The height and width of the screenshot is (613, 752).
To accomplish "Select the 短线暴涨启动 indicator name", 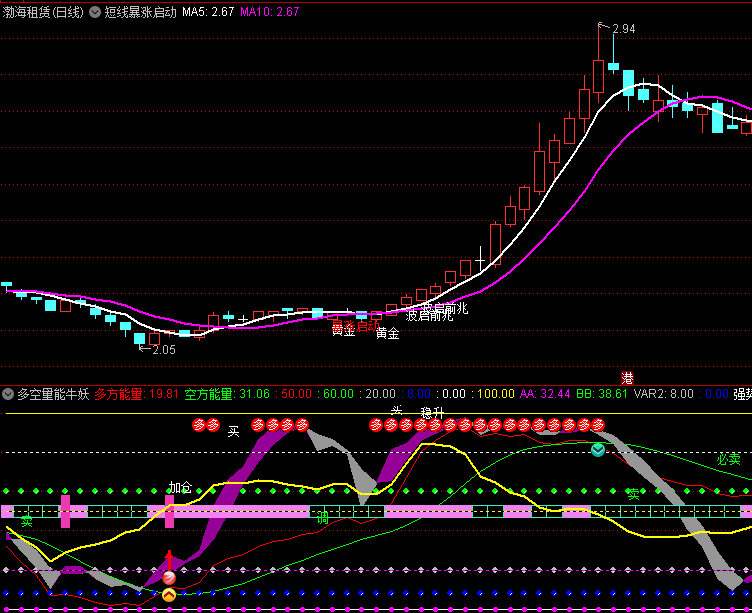I will (141, 12).
